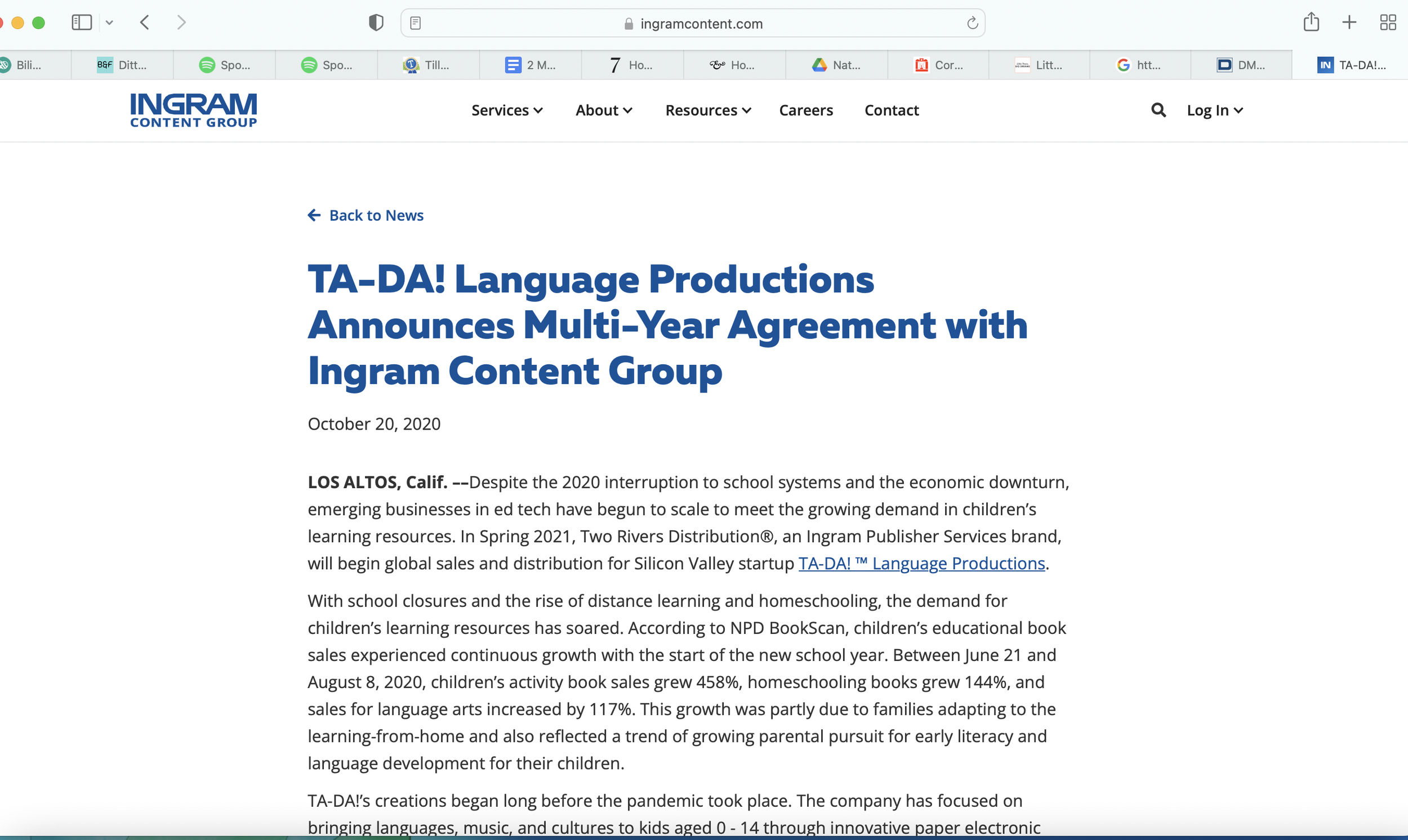Click the Safari sidebar toggle icon
The image size is (1408, 840).
tap(82, 23)
